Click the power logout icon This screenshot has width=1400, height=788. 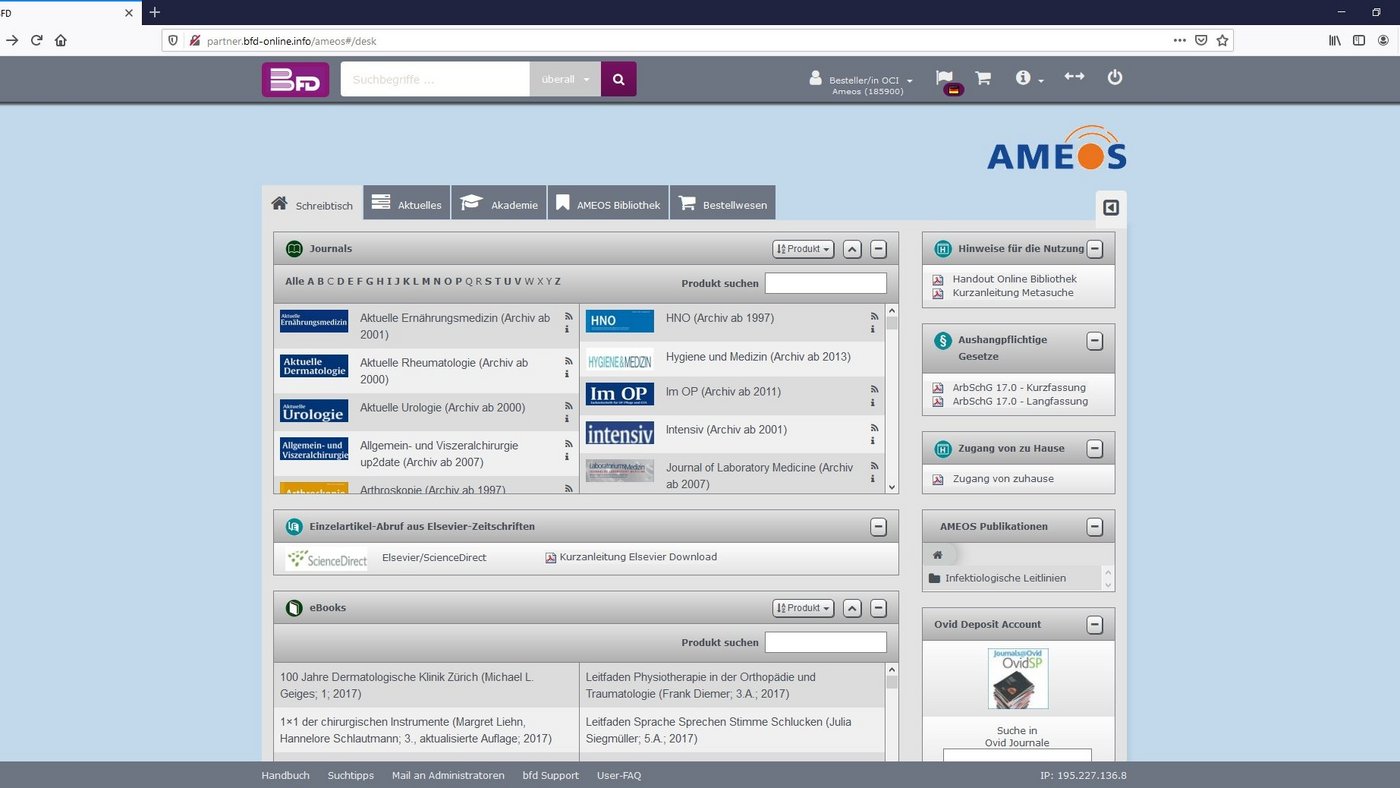coord(1115,77)
